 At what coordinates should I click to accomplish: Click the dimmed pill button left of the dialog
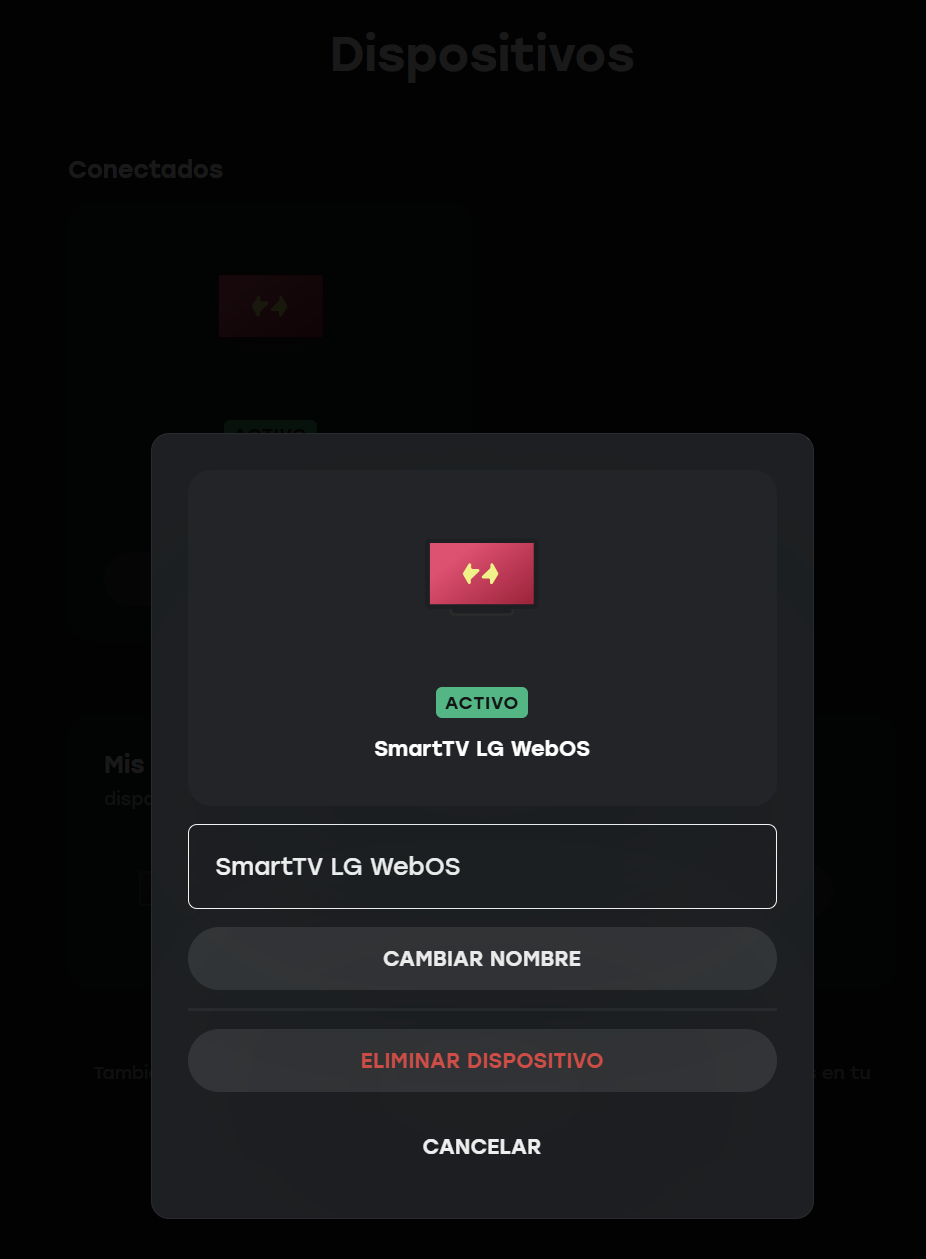click(127, 578)
